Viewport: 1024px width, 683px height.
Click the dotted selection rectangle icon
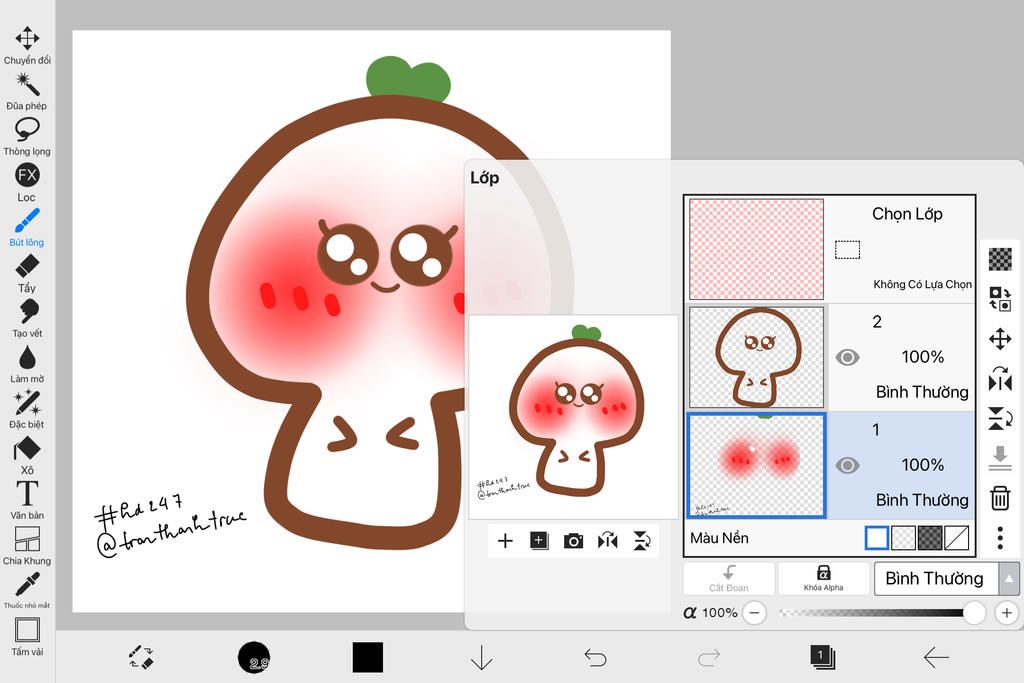[x=847, y=249]
